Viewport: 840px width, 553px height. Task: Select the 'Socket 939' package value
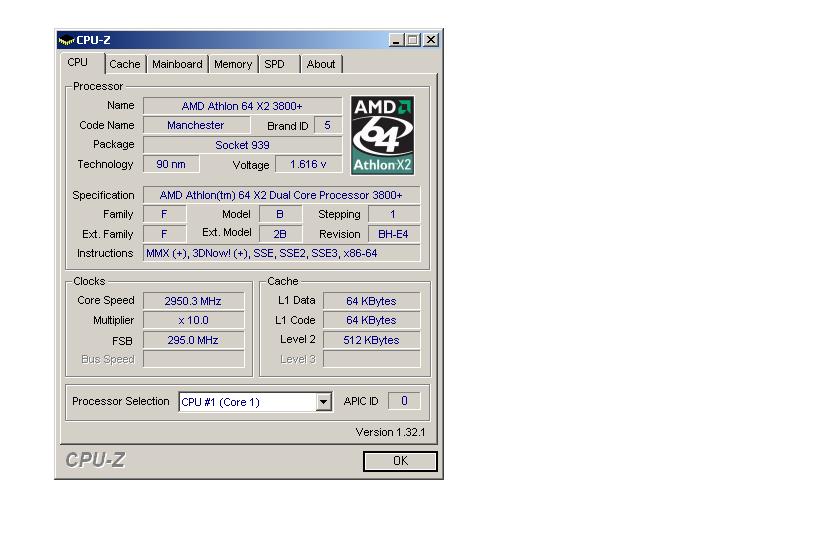pyautogui.click(x=242, y=145)
